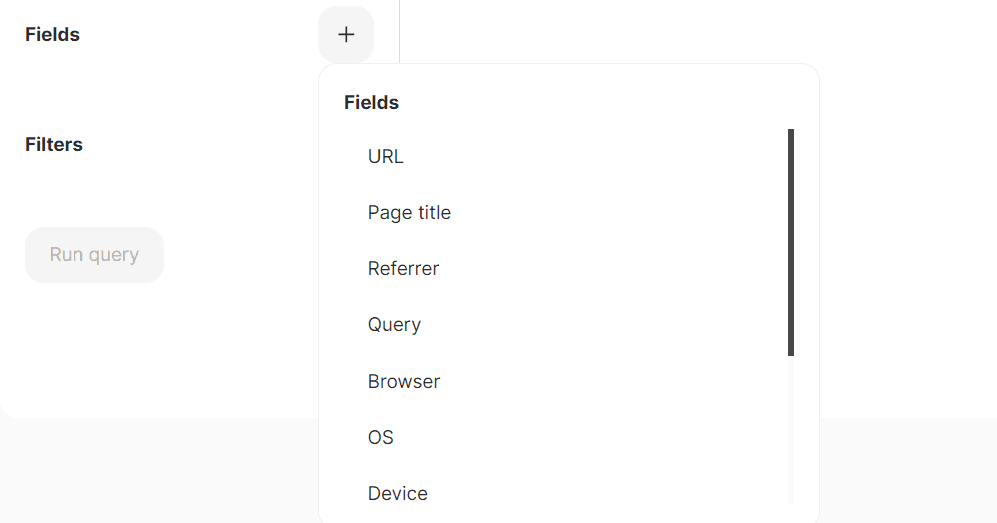Click the Fields section label on the left
The image size is (997, 523).
coord(52,35)
